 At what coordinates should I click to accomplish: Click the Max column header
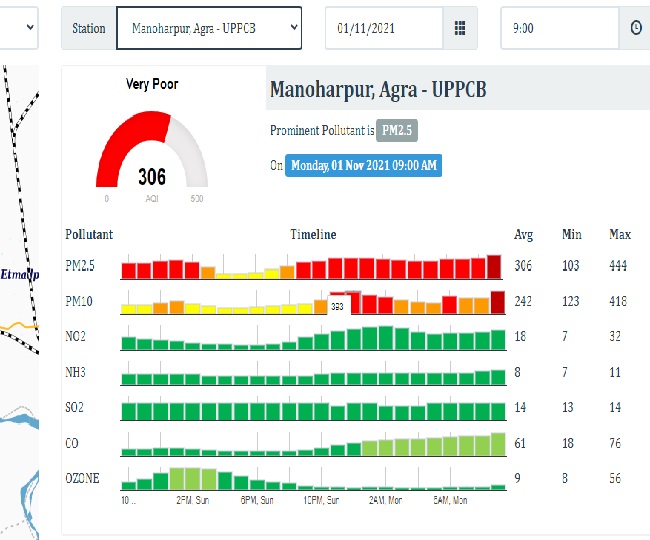coord(620,235)
